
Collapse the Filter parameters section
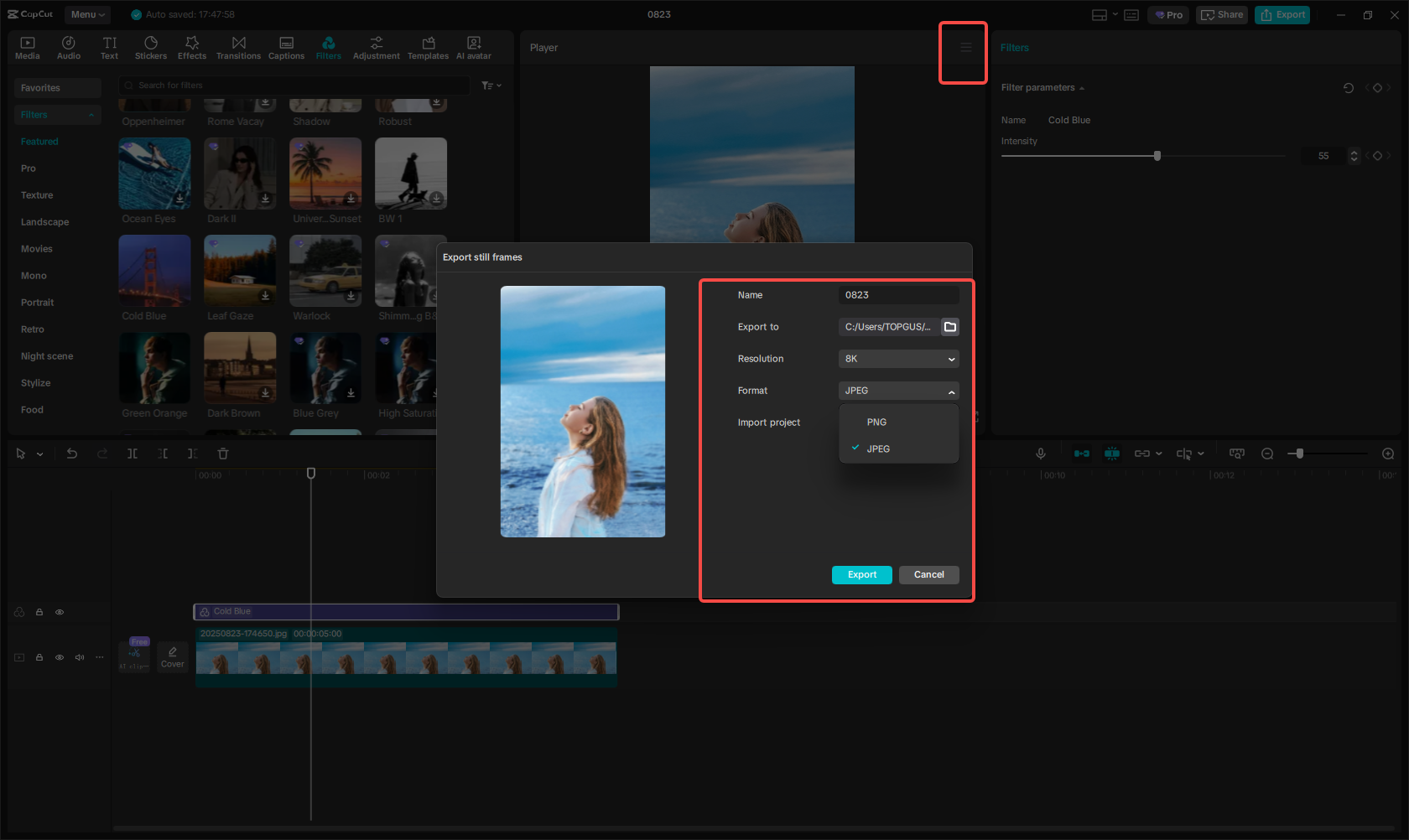[x=1082, y=87]
